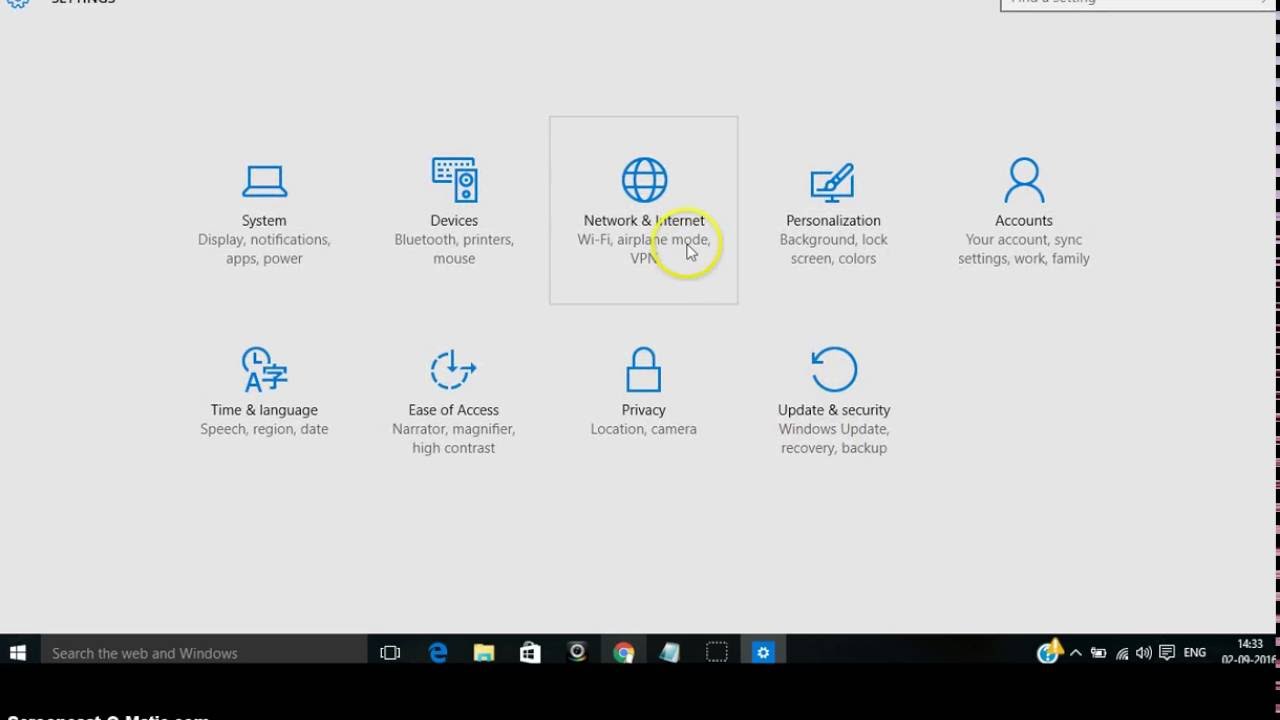Screen dimensions: 1280x720
Task: Click the Search the web and Windows box
Action: point(203,653)
